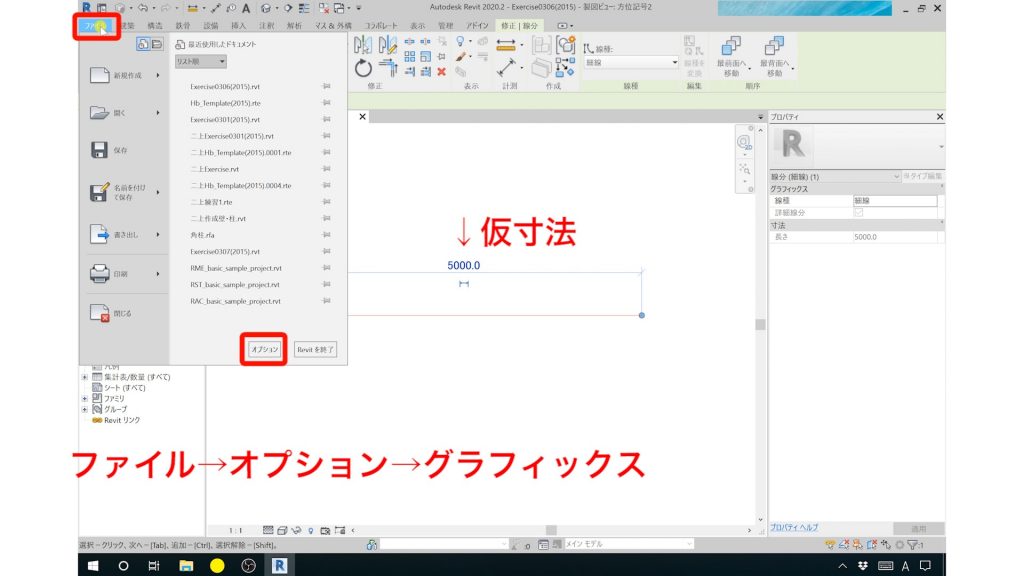Click the Revit を終了 button
This screenshot has height=576, width=1024.
point(315,350)
